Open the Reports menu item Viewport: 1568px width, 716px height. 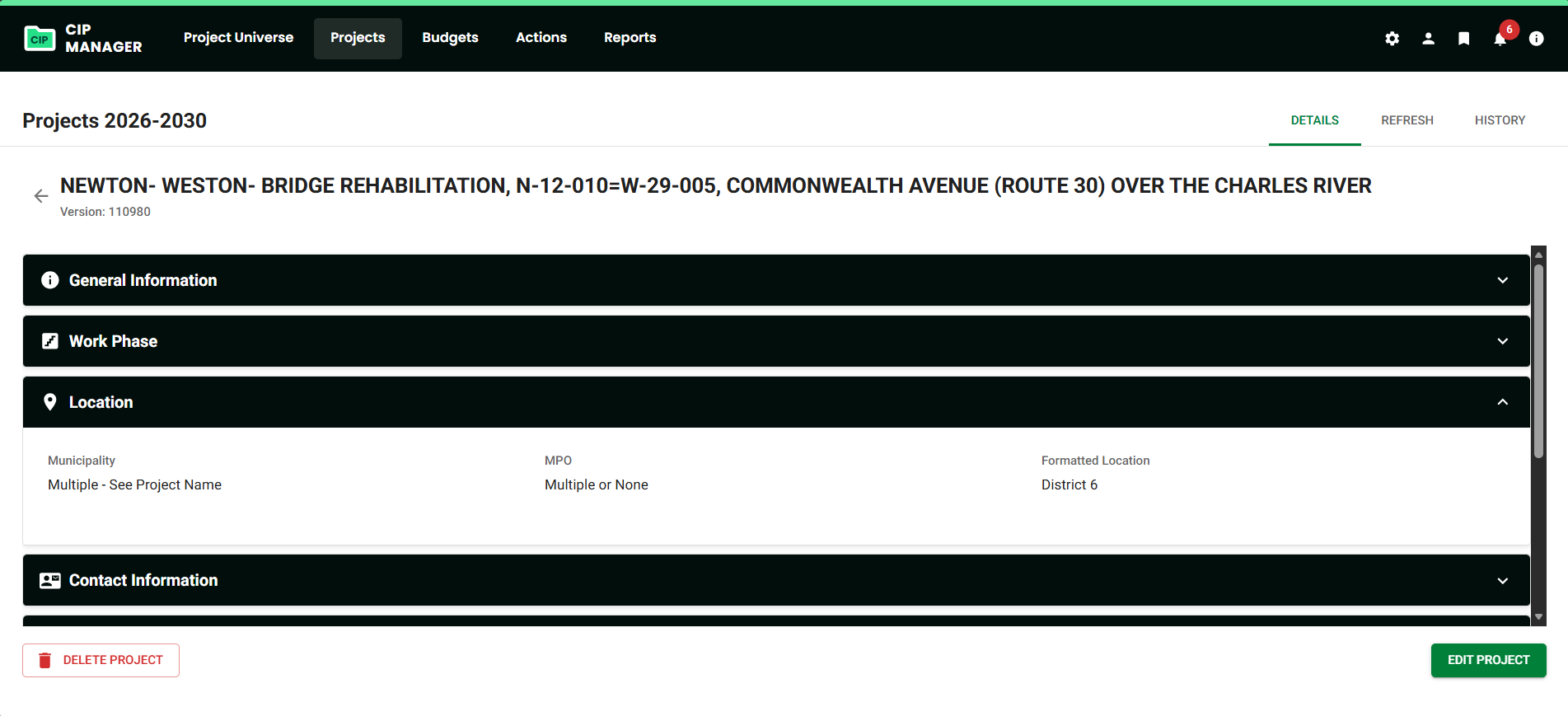pyautogui.click(x=630, y=38)
